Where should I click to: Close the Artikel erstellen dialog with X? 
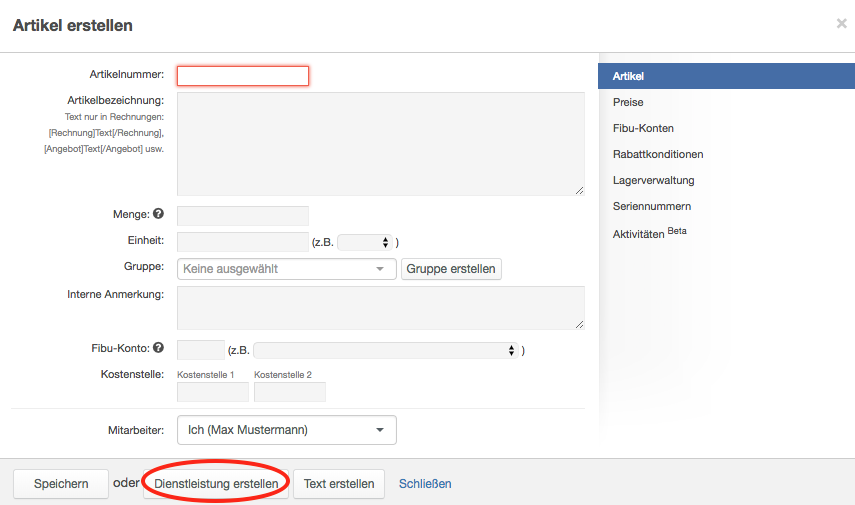click(841, 23)
